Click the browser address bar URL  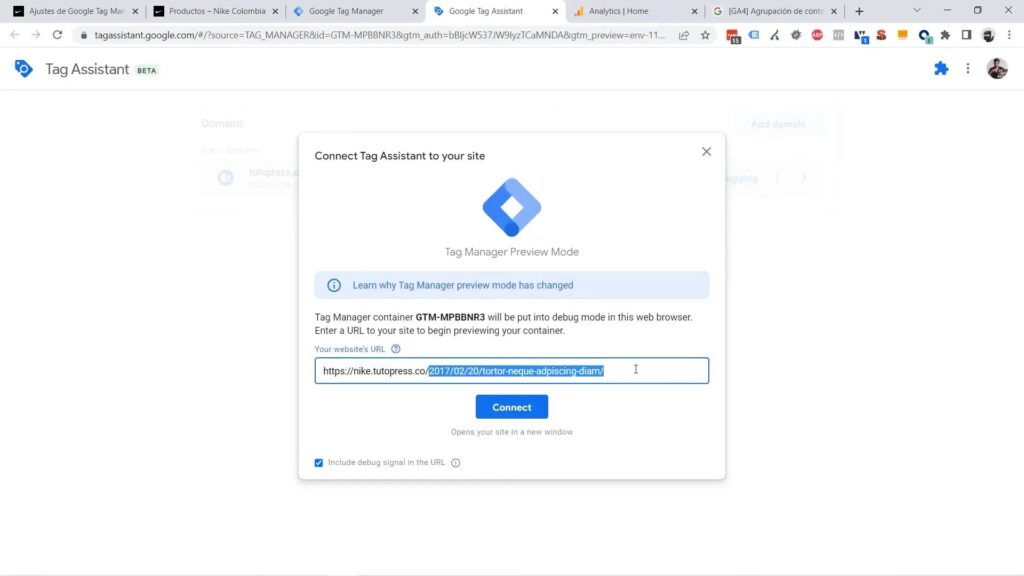click(379, 35)
